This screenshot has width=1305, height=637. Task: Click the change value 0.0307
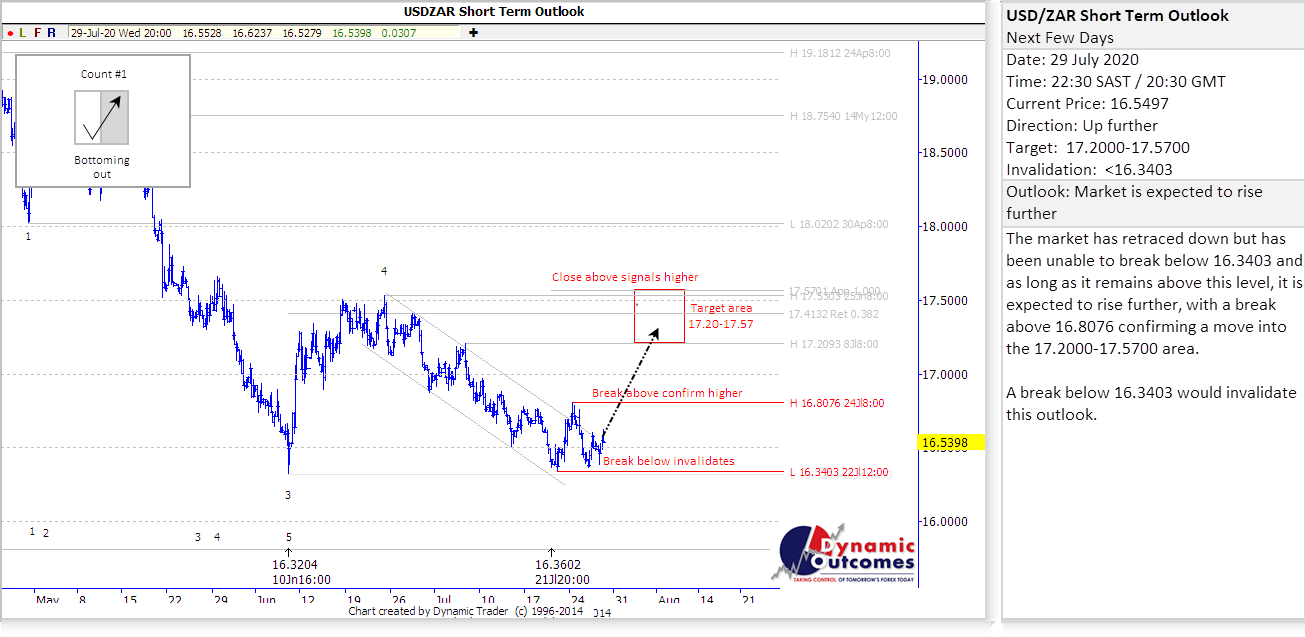click(x=397, y=32)
